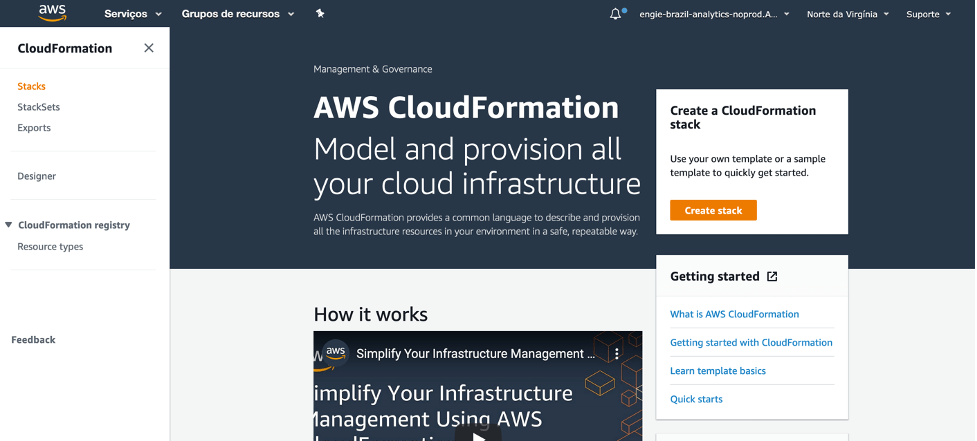
Task: Go to Exports in sidebar
Action: [34, 128]
